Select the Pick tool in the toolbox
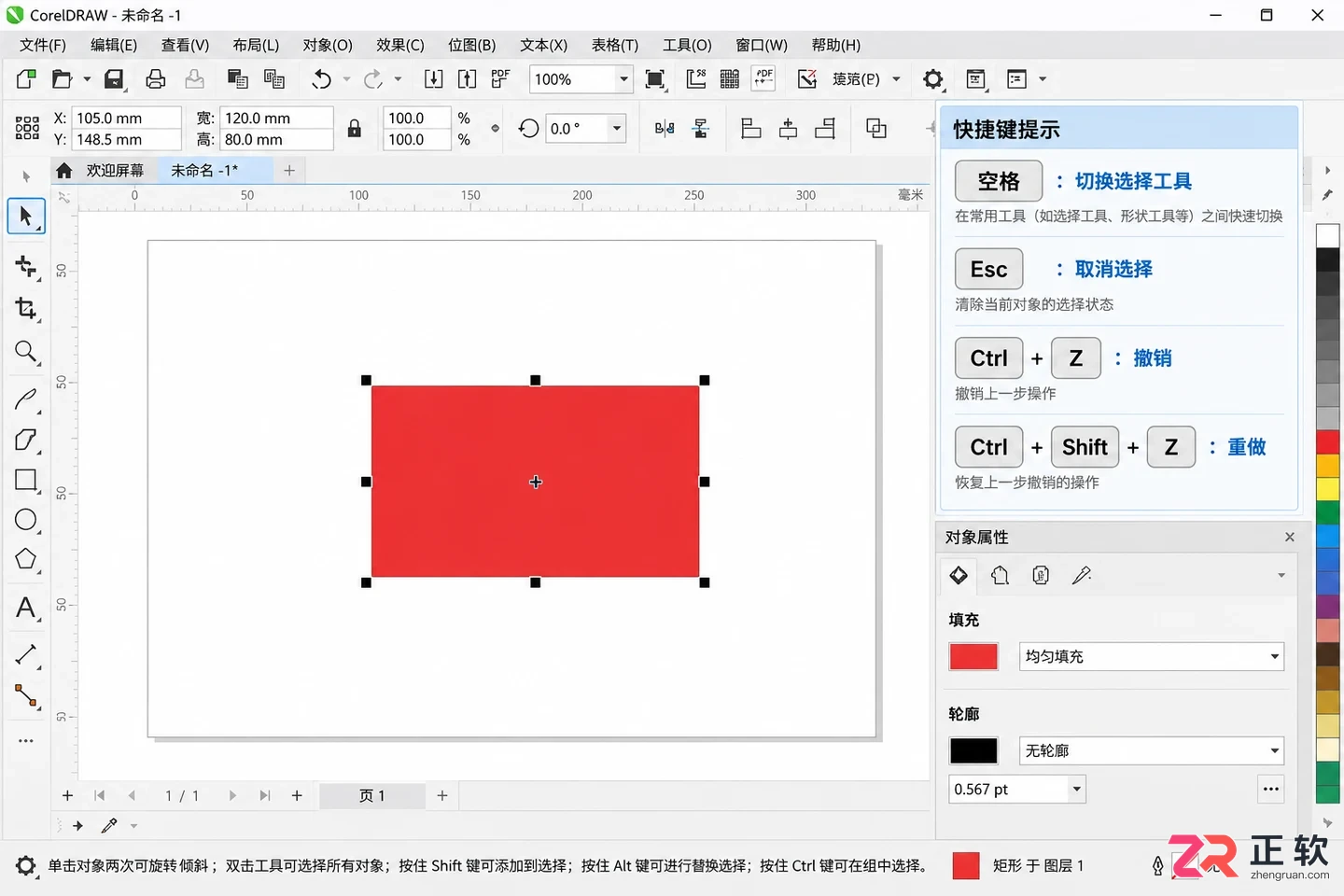The image size is (1344, 896). (26, 217)
